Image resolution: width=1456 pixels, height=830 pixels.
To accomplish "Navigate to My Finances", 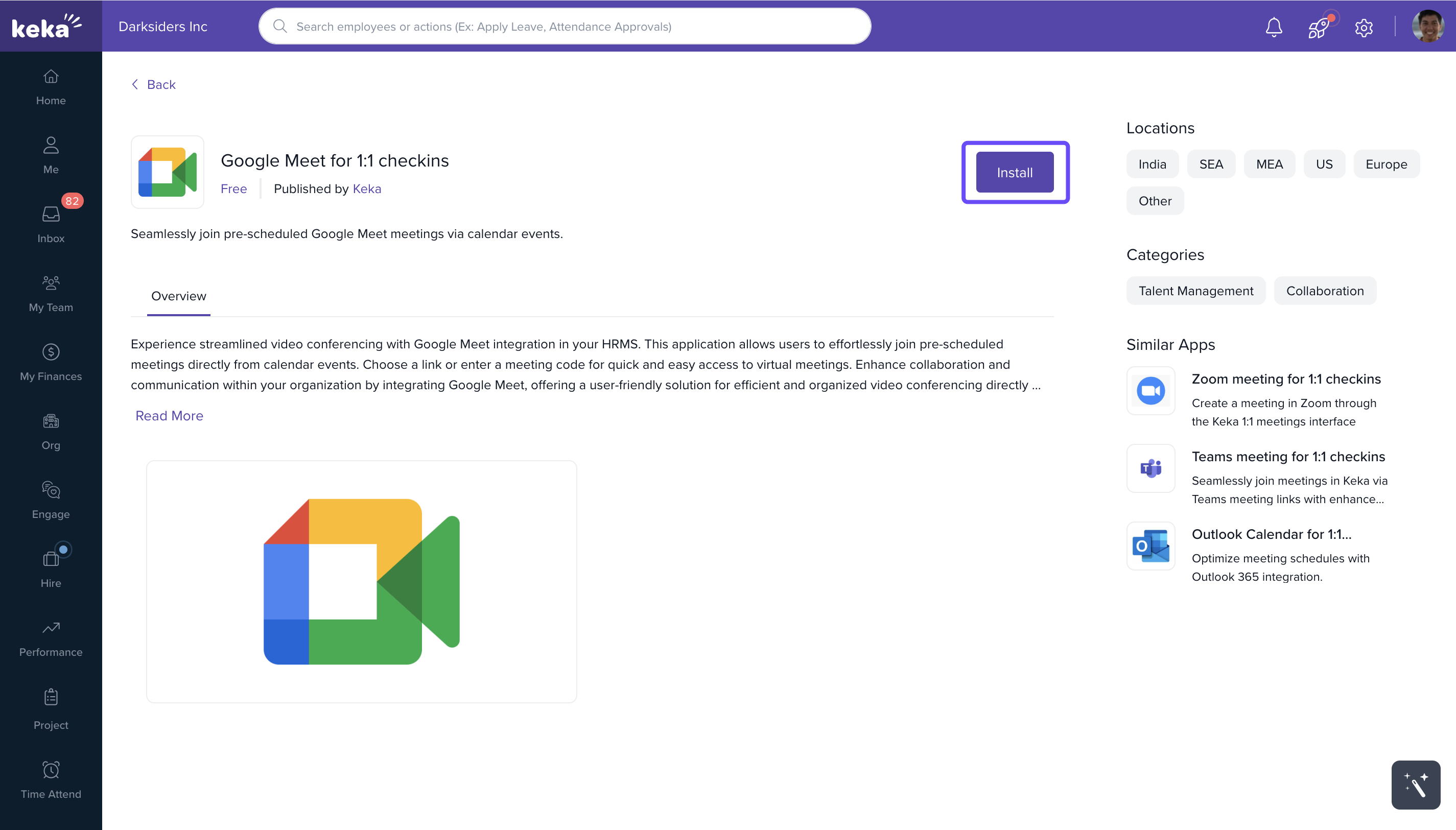I will [x=50, y=361].
